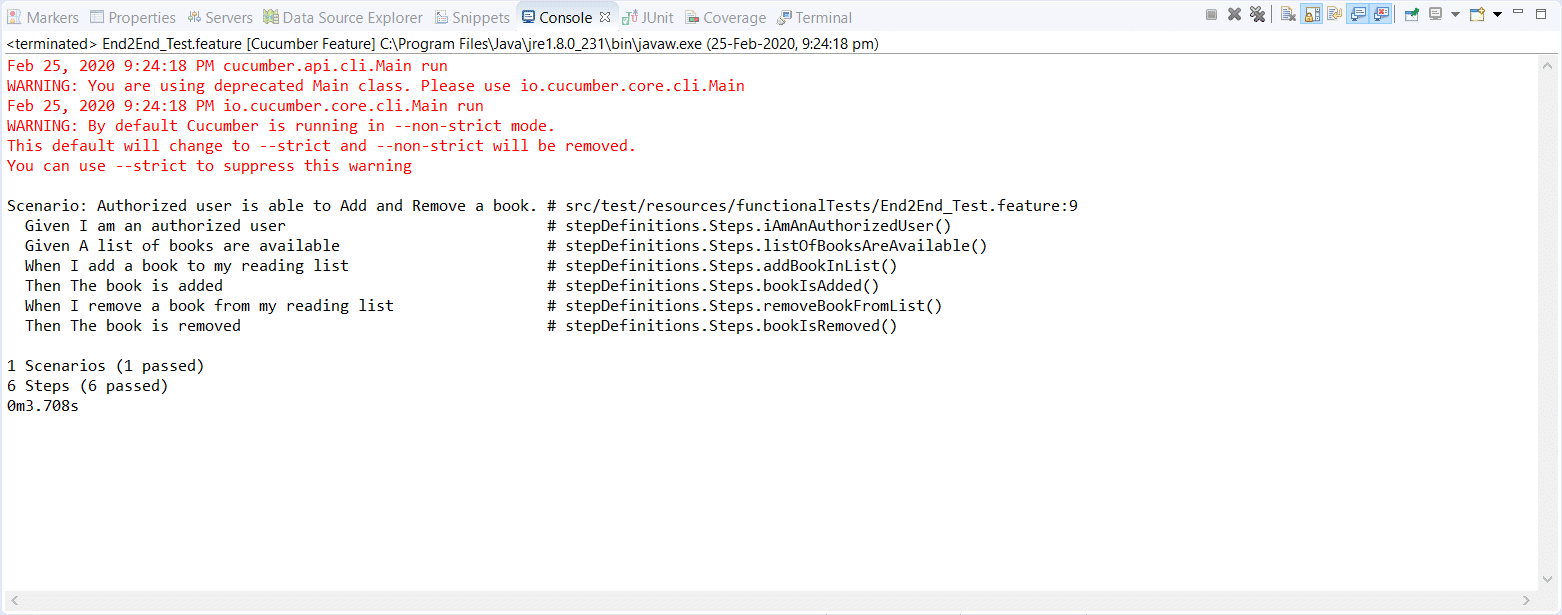
Task: Toggle Scroll Lock for the console
Action: click(1311, 14)
